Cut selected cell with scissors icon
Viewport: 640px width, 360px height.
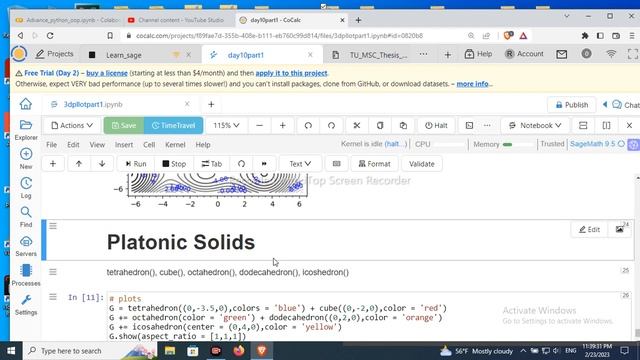tap(357, 125)
